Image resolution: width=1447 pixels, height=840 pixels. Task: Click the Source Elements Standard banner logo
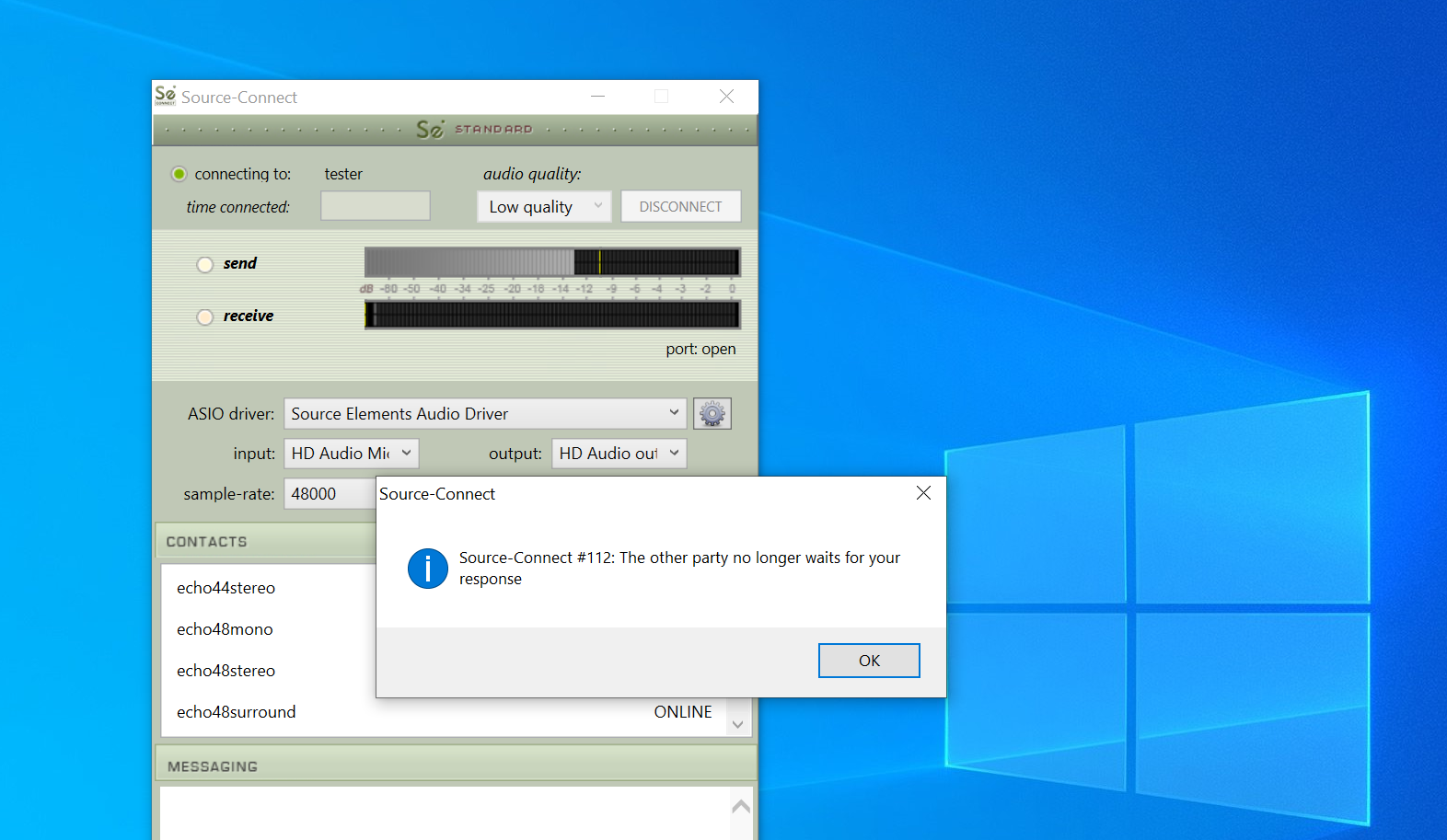(474, 130)
